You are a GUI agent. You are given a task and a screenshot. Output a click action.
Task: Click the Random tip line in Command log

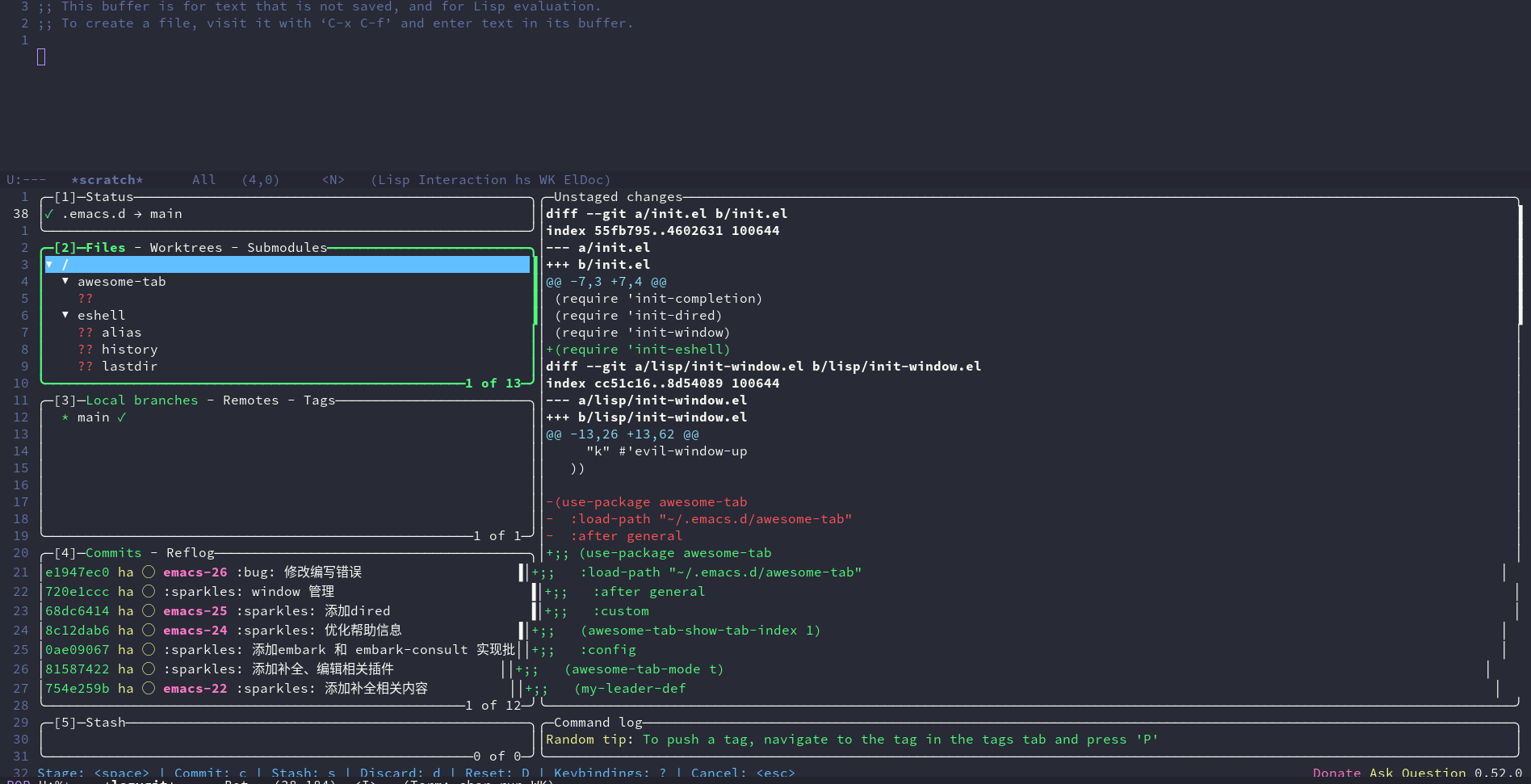pyautogui.click(x=852, y=739)
